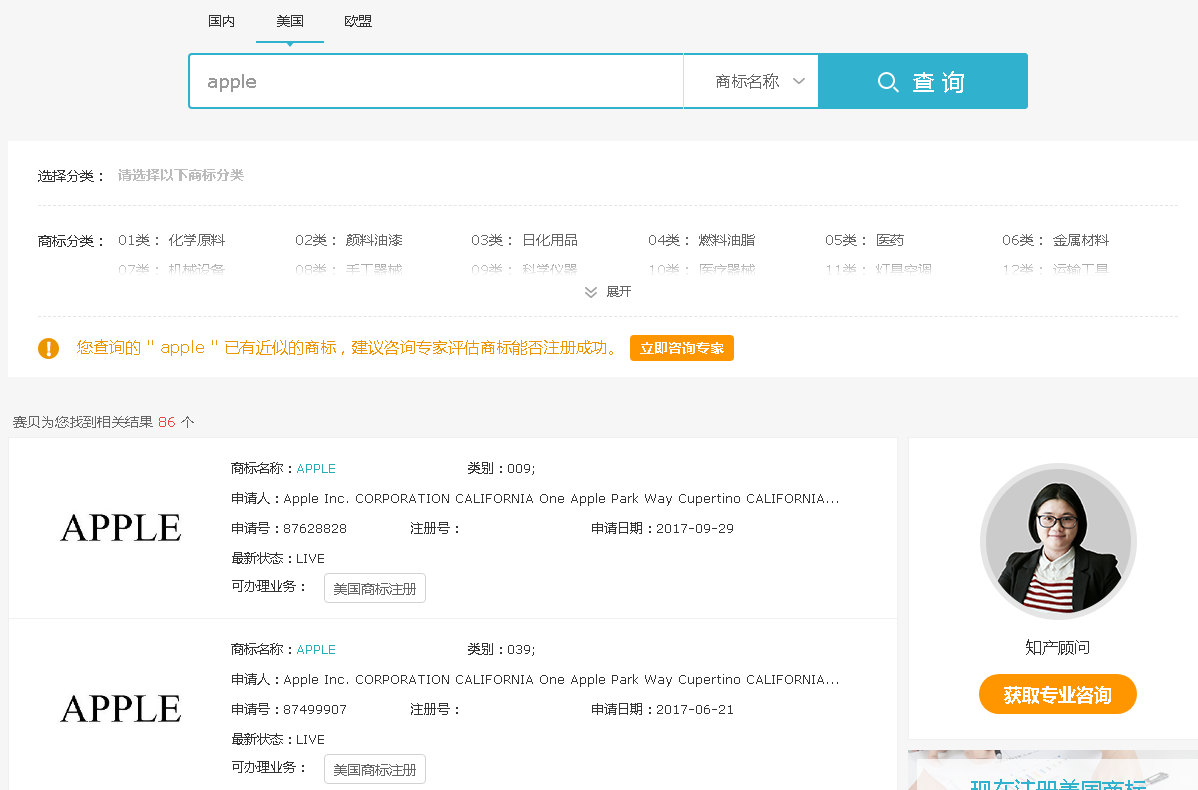Click the orange warning exclamation icon
Image resolution: width=1198 pixels, height=790 pixels.
(48, 348)
